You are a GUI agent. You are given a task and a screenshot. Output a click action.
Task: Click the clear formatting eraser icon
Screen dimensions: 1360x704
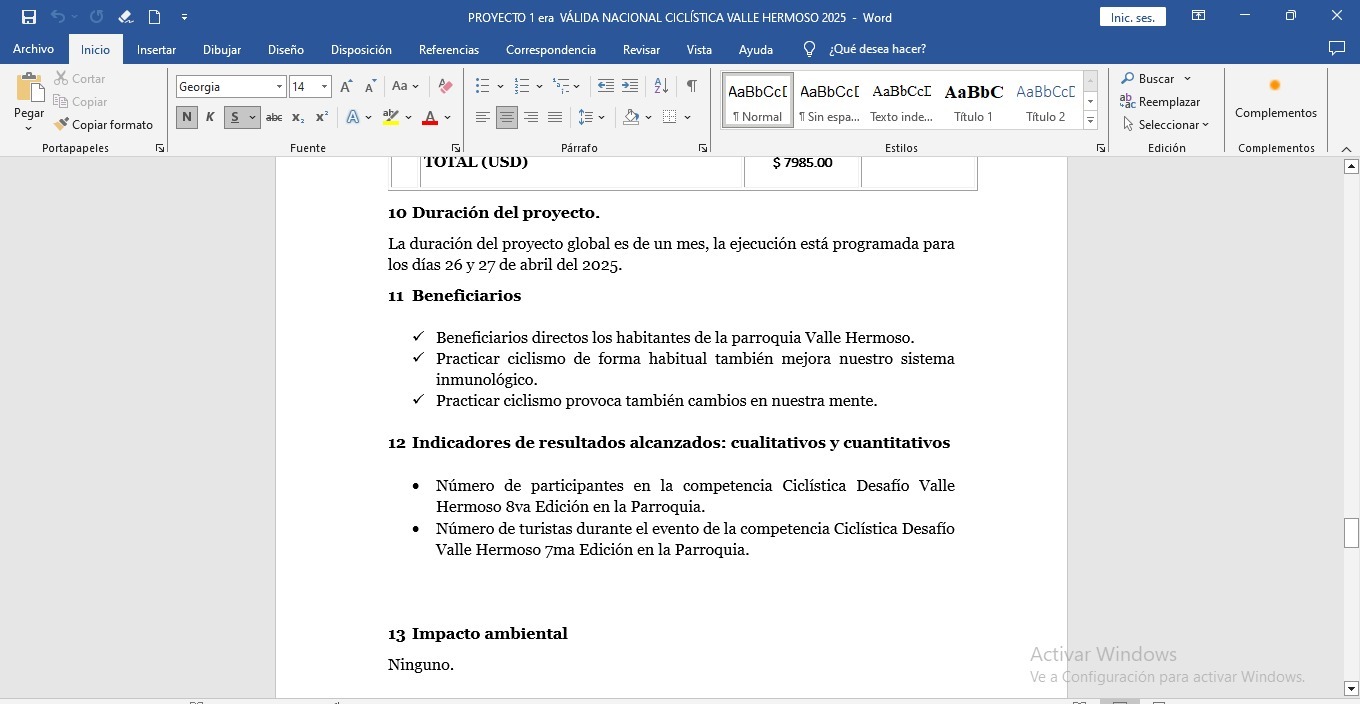(x=445, y=87)
